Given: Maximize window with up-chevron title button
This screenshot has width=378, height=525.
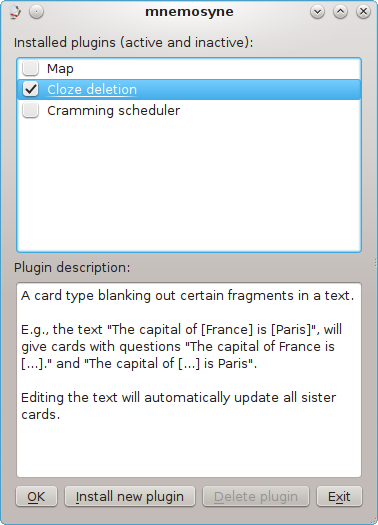Looking at the screenshot, I should click(340, 12).
